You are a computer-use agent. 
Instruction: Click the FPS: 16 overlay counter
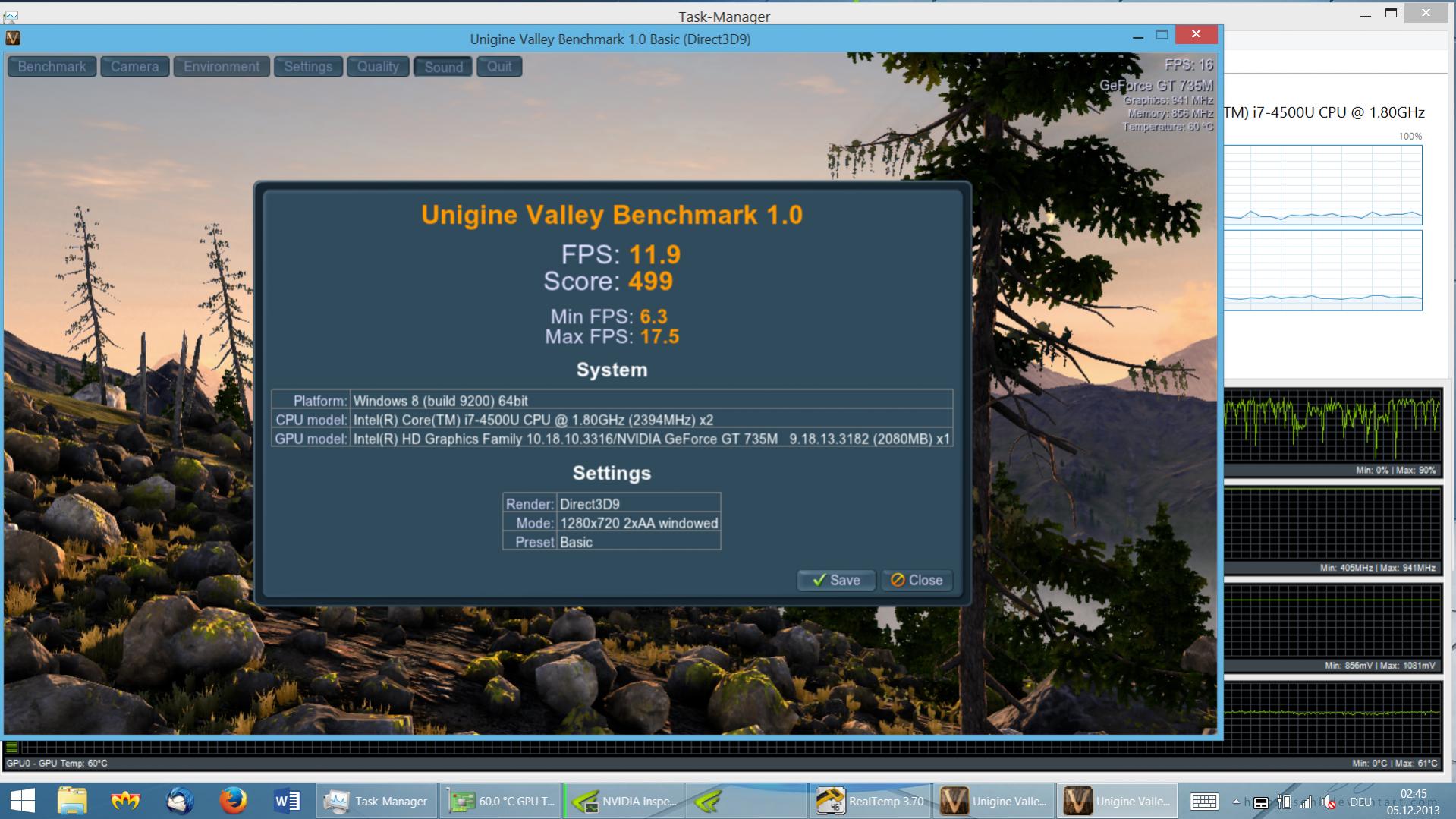tap(1188, 65)
